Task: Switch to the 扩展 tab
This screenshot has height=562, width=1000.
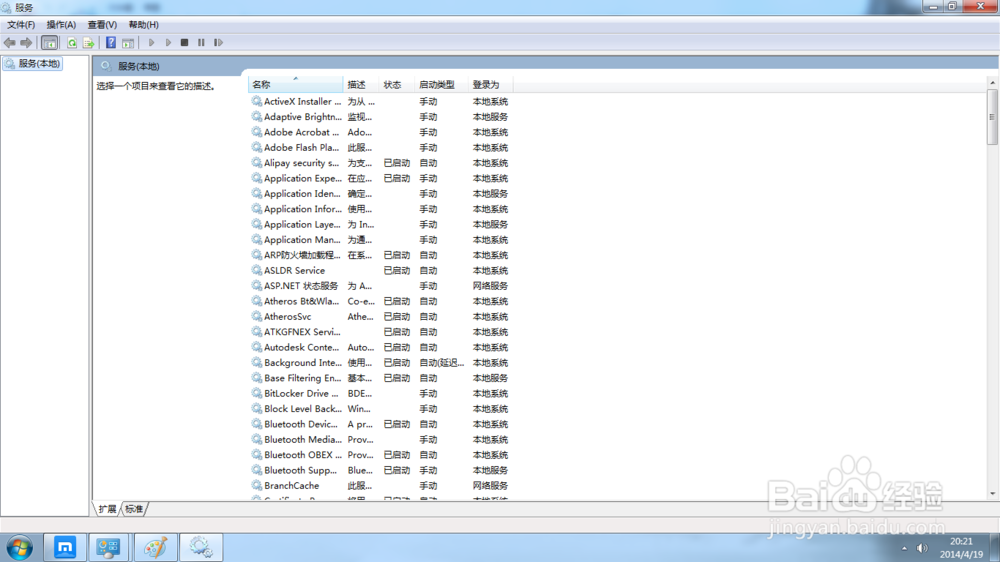Action: point(107,509)
